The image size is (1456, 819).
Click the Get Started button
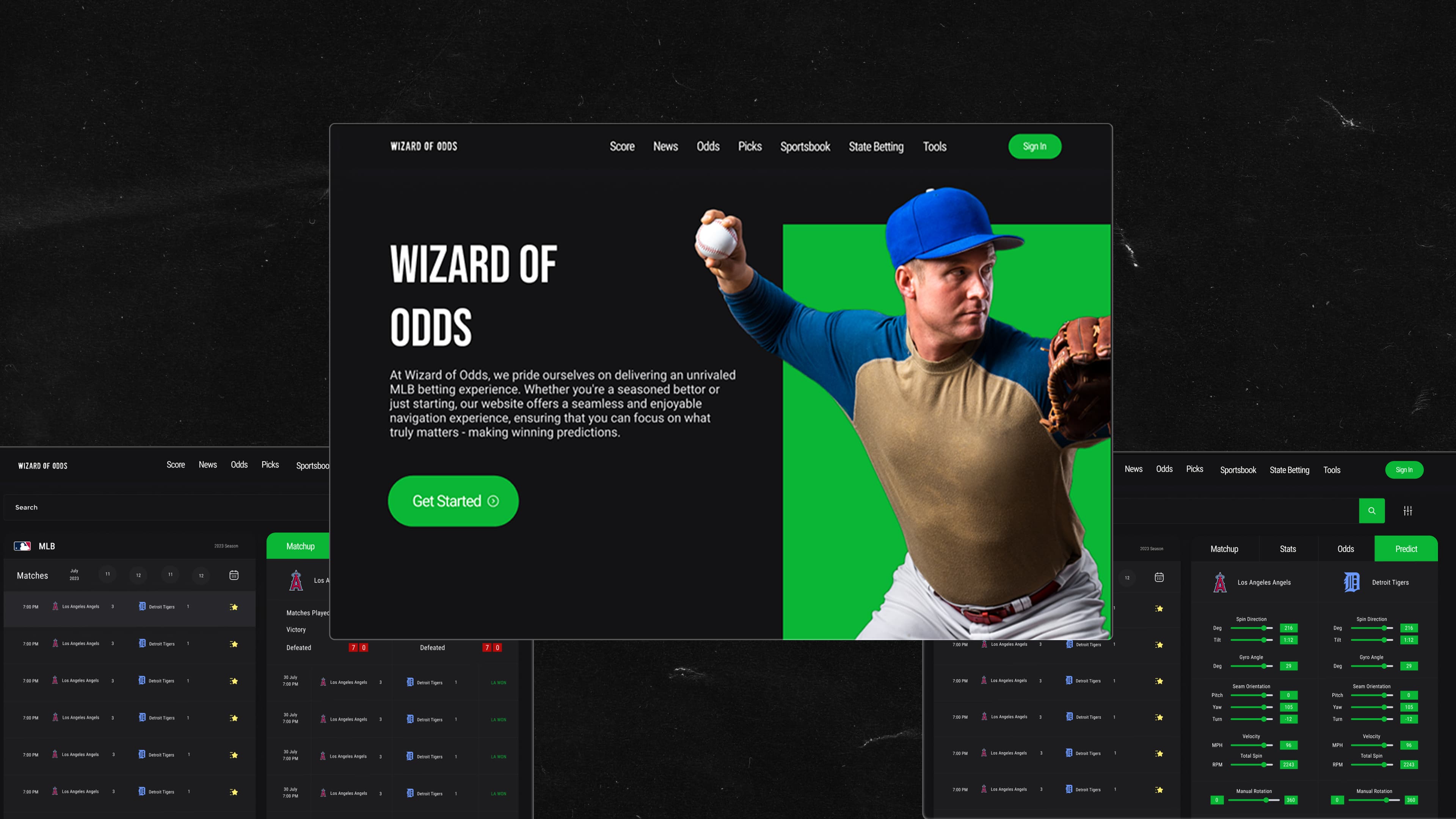454,500
